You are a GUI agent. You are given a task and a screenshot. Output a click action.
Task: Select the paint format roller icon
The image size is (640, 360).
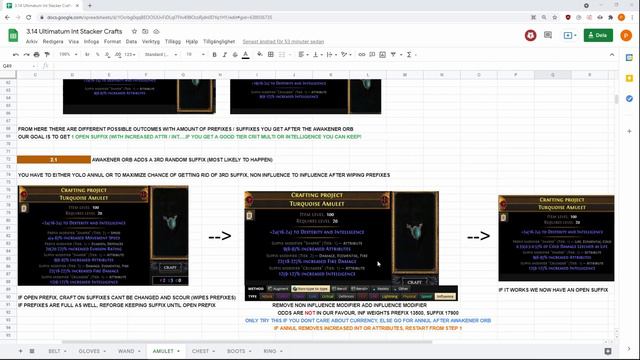(47, 54)
